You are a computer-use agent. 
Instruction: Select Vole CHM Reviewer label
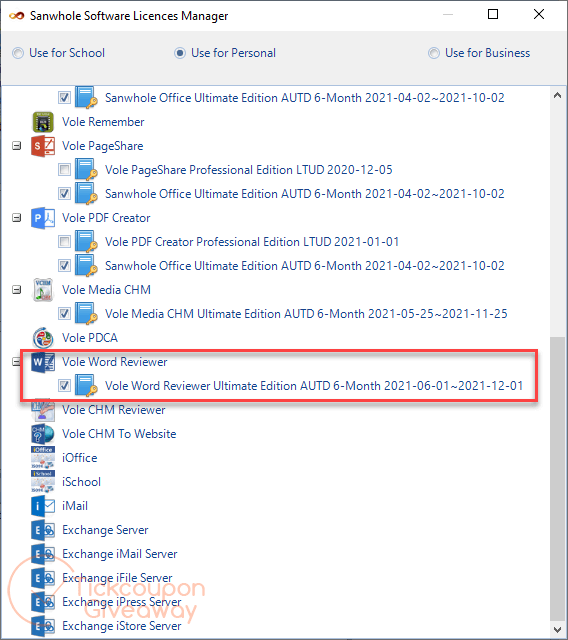(113, 410)
